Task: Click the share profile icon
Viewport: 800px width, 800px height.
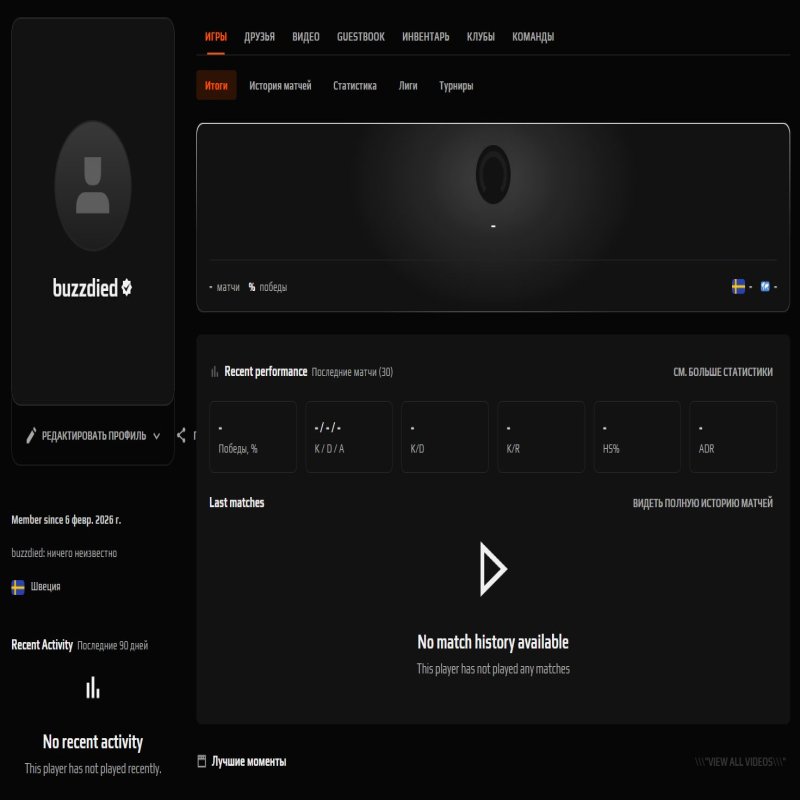Action: pos(182,434)
